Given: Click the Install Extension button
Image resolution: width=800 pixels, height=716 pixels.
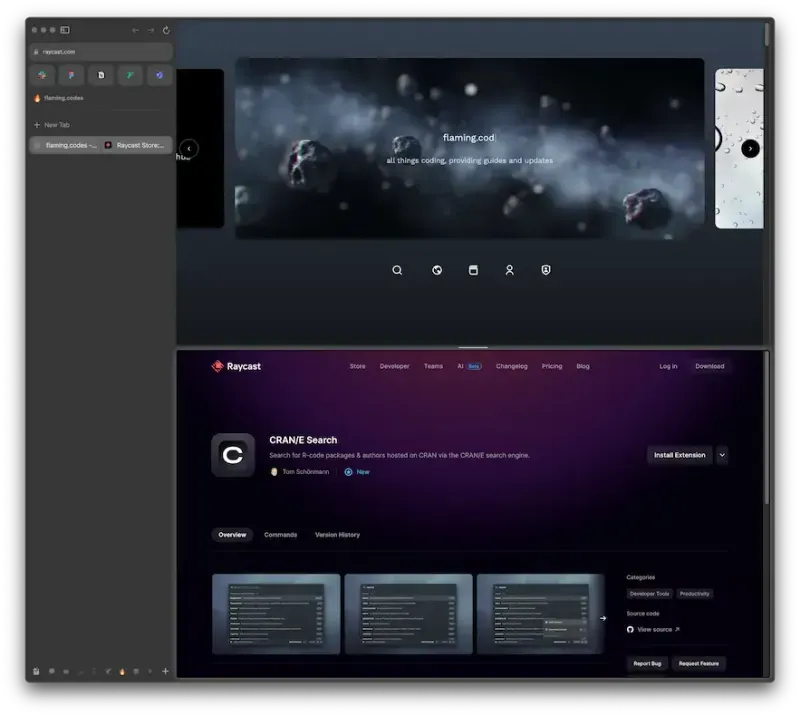Looking at the screenshot, I should pos(680,455).
